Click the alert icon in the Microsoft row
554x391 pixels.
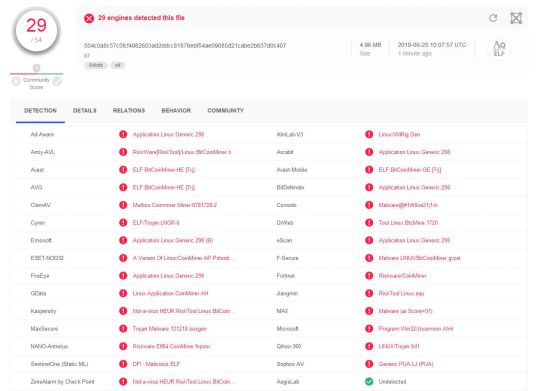(x=369, y=328)
